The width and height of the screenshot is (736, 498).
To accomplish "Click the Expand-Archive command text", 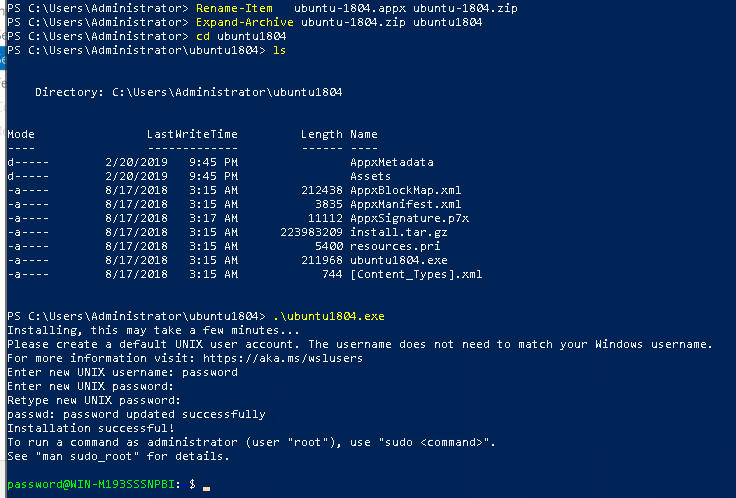I will pos(235,22).
